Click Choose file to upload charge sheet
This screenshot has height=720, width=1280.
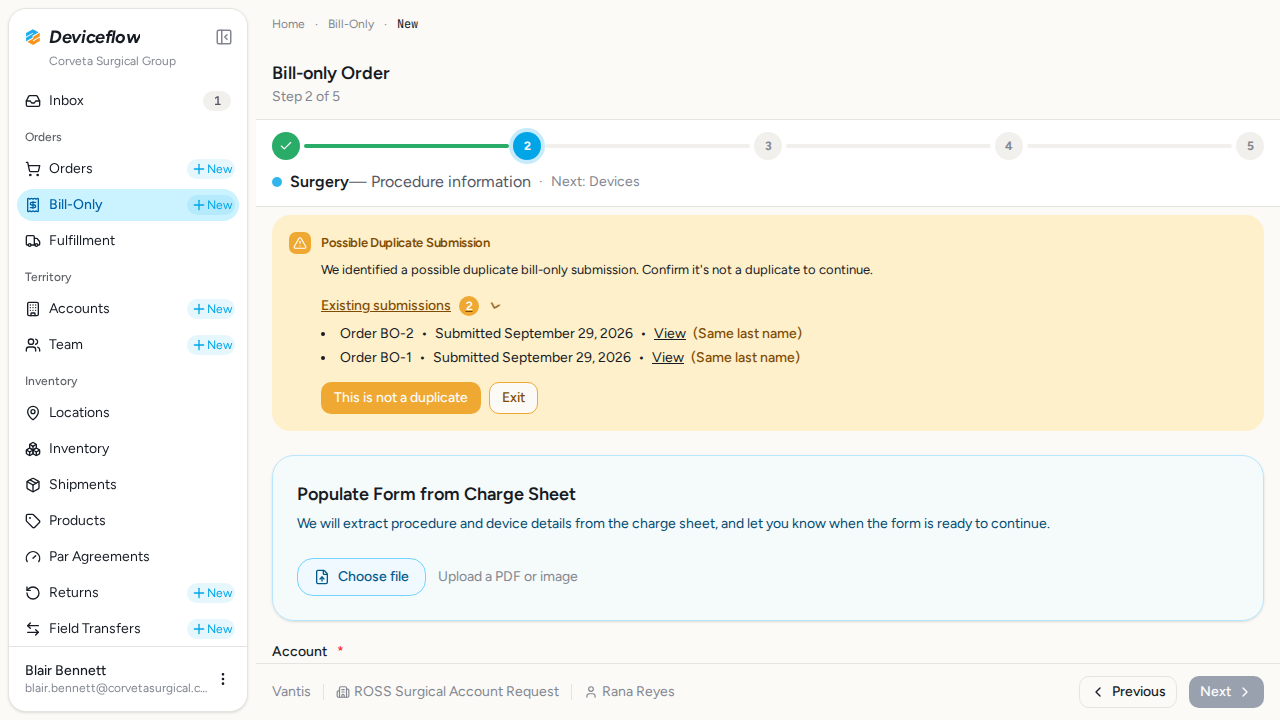coord(361,577)
